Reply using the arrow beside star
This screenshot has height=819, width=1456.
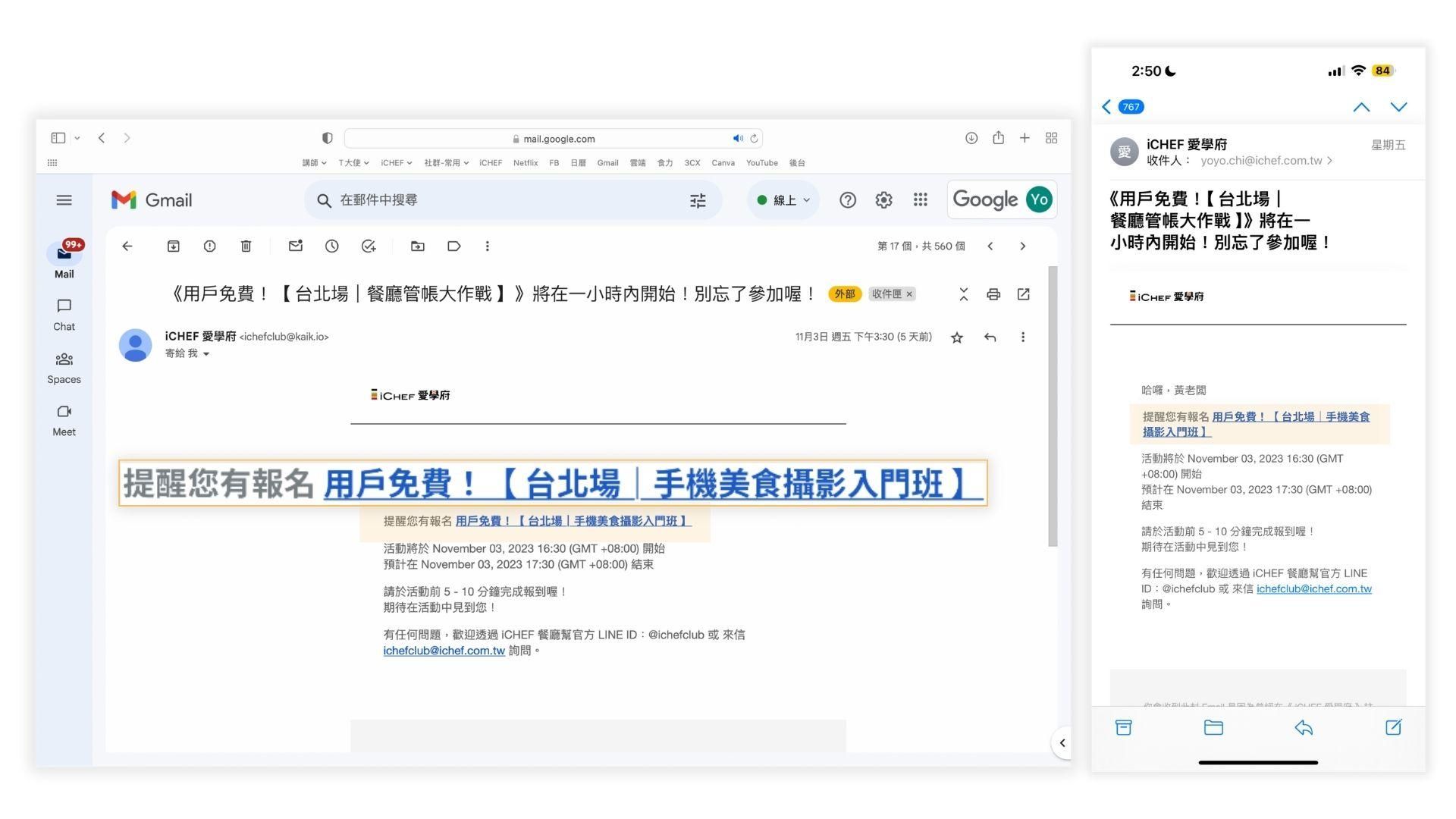[990, 337]
